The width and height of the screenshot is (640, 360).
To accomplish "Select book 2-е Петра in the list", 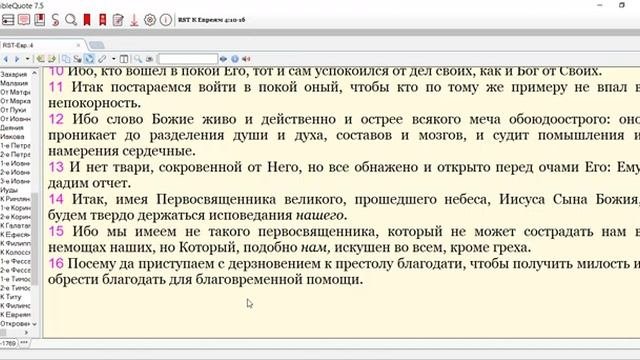I will [x=15, y=154].
